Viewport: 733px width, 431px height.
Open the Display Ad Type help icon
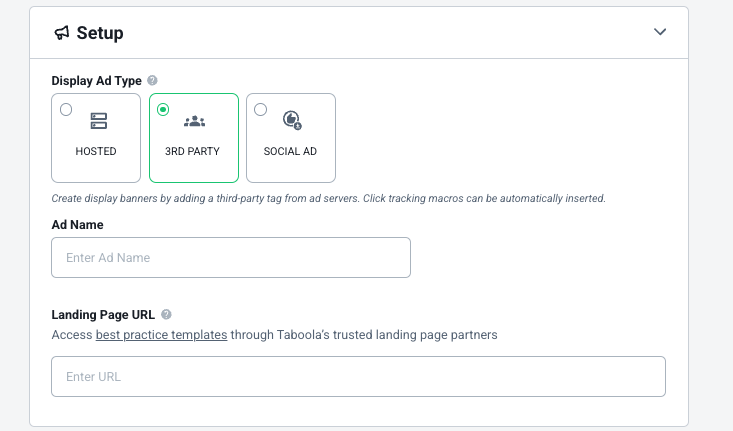tap(152, 80)
